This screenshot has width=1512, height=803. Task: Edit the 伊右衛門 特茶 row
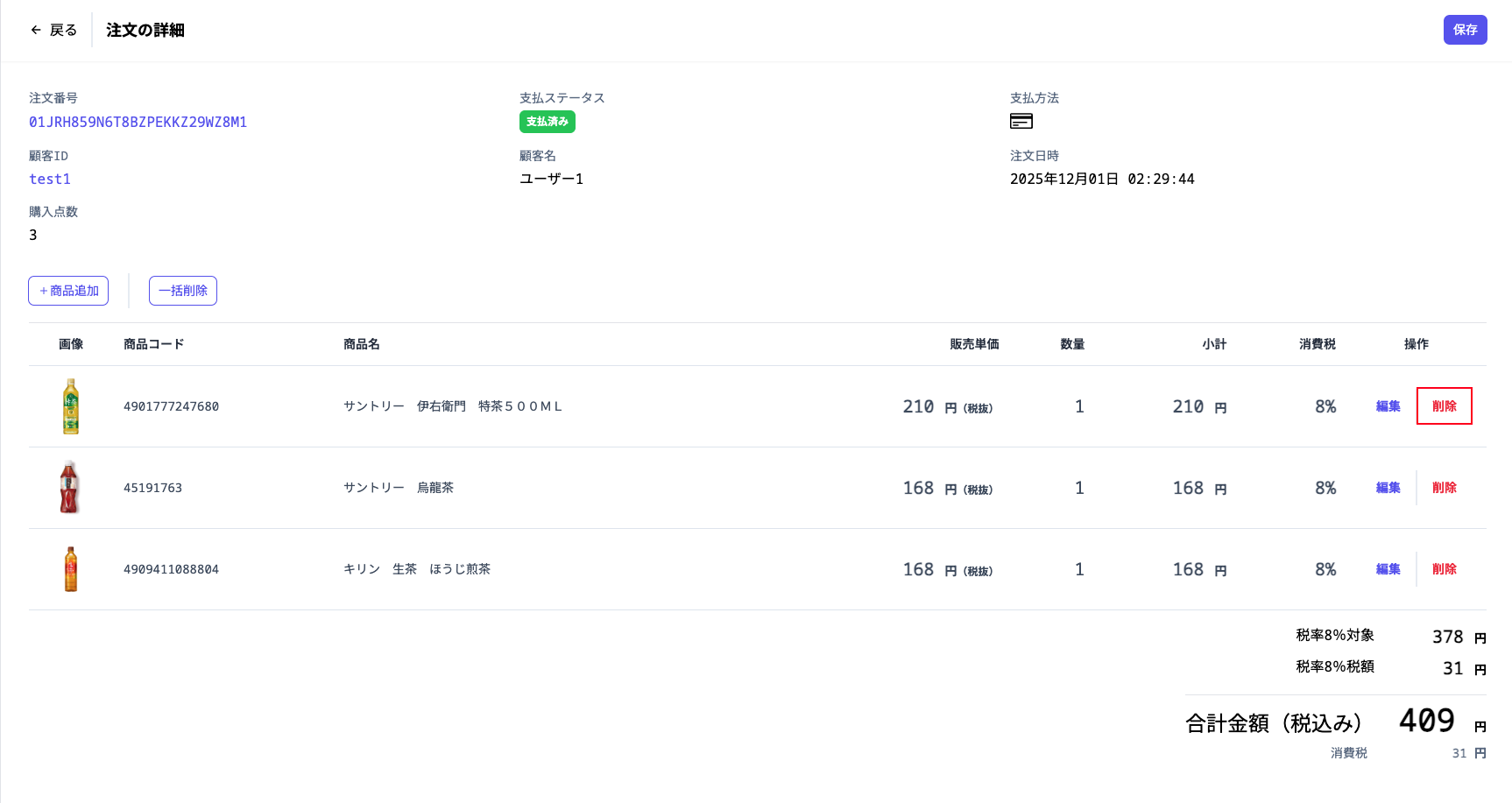1388,406
